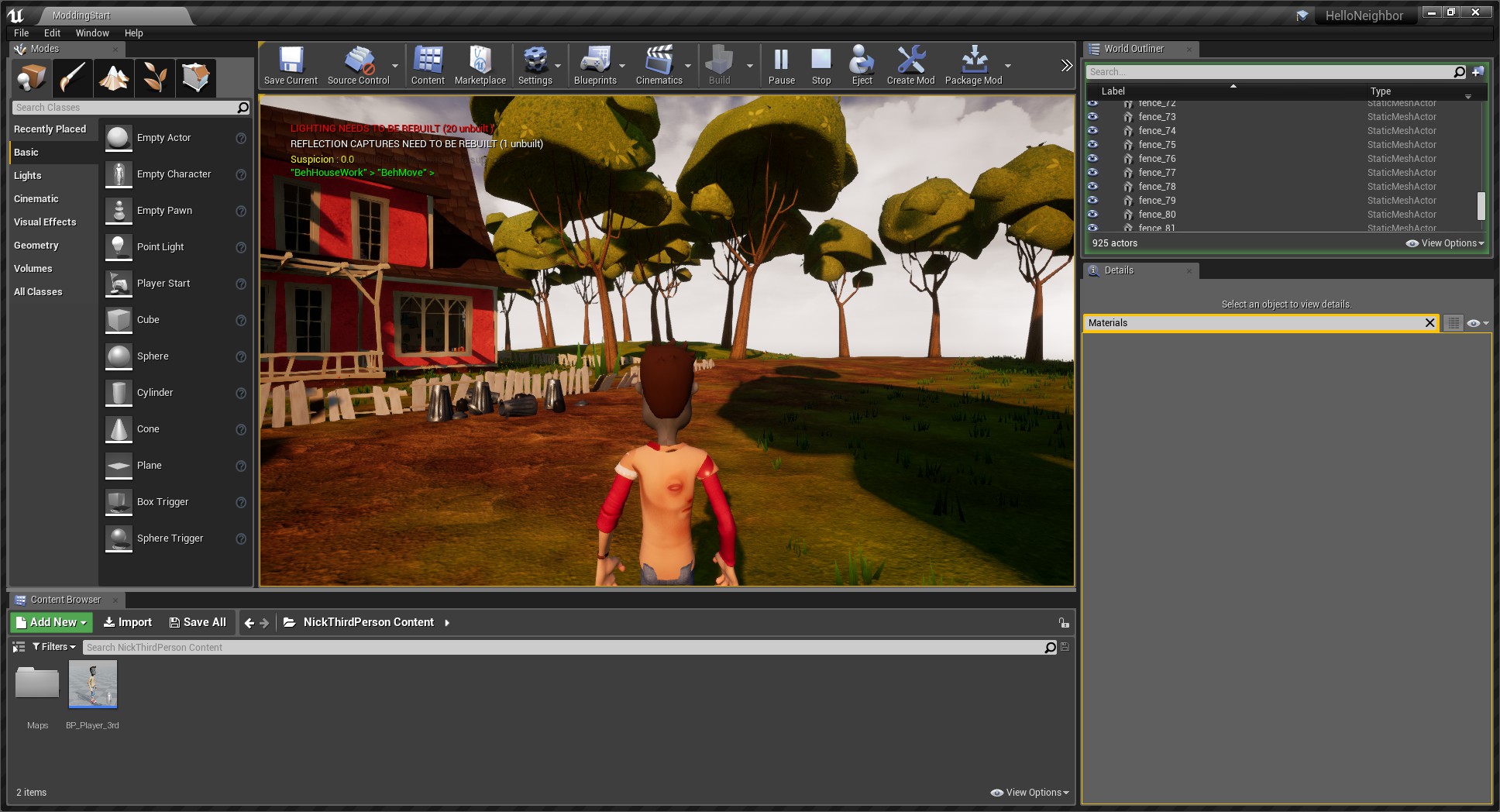
Task: Select the Foliage mode icon
Action: point(154,77)
